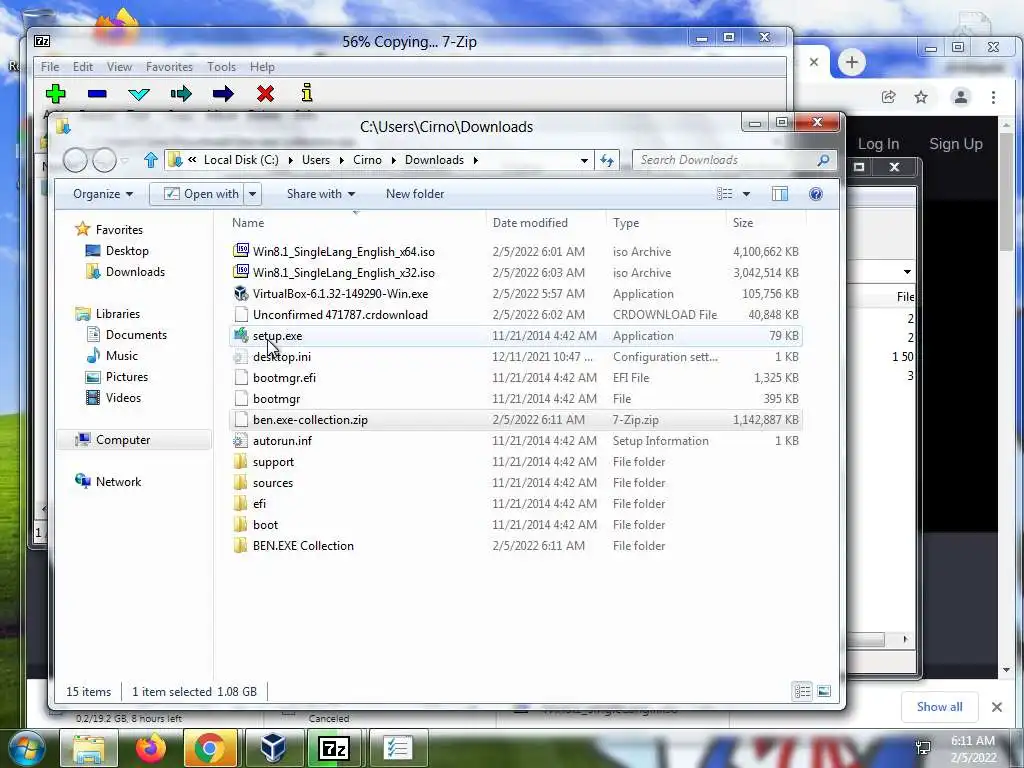Switch to large icons view in status bar

pos(824,691)
